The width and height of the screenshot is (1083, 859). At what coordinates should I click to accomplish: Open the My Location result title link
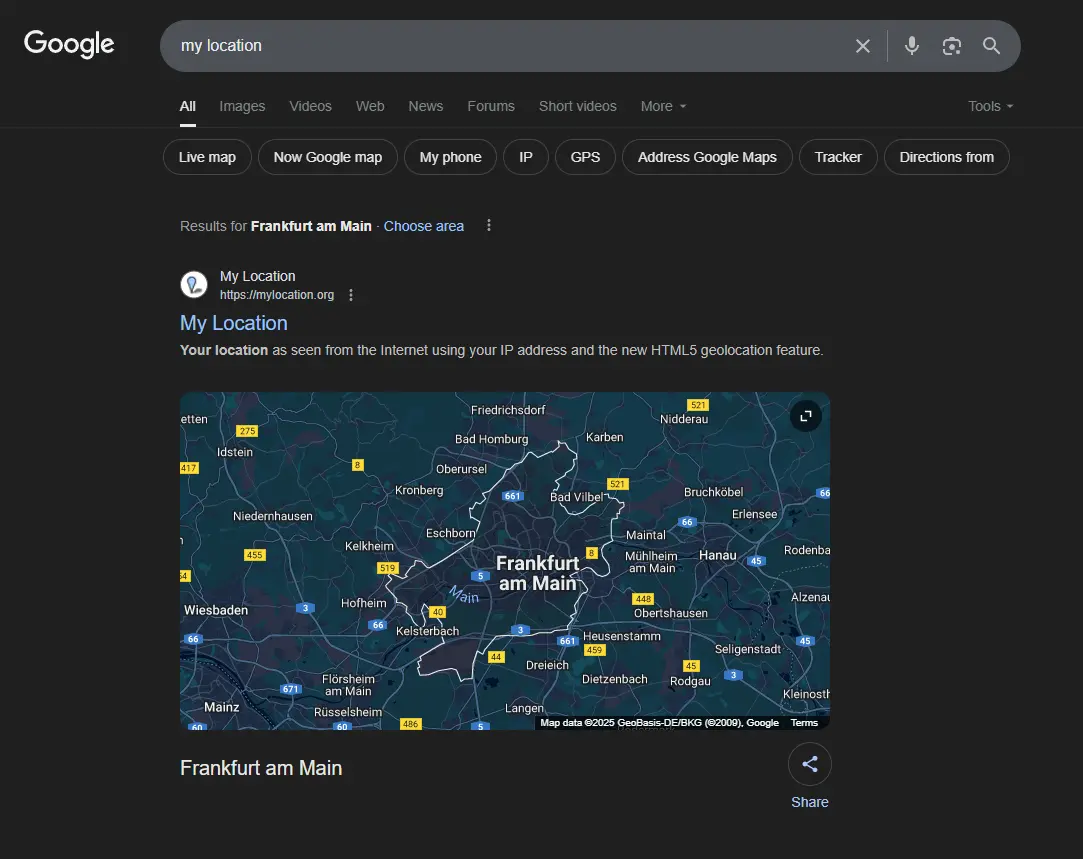(x=233, y=323)
